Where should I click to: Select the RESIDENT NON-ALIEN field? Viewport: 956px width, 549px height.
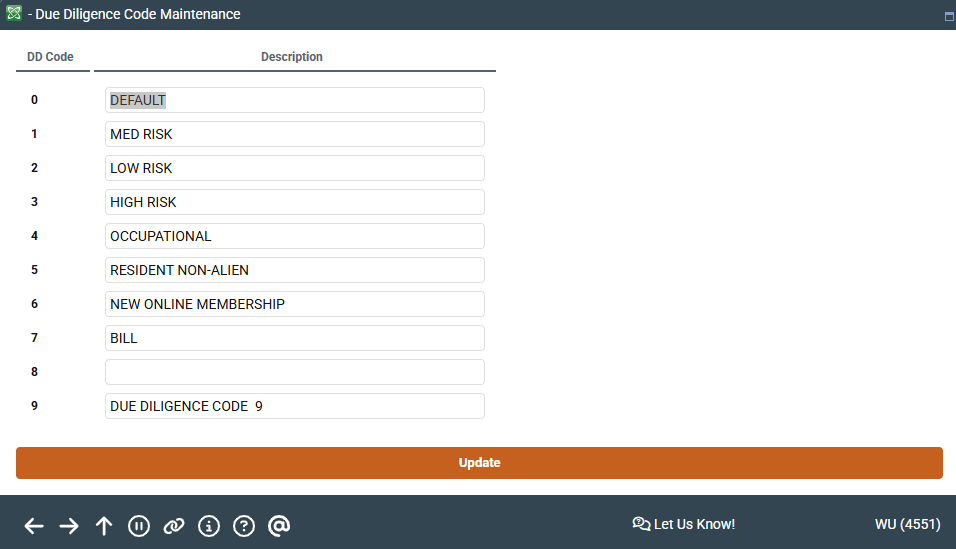pos(294,270)
